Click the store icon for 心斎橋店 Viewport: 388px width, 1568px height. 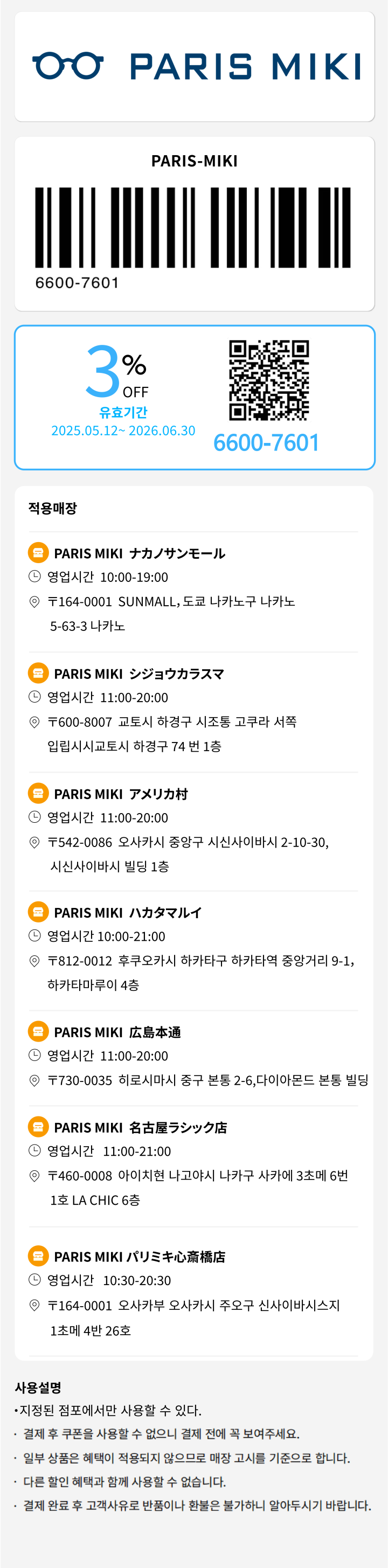click(38, 1255)
